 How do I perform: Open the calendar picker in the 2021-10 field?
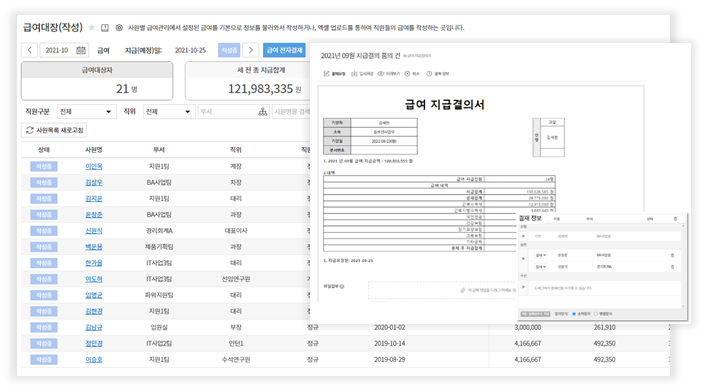81,50
